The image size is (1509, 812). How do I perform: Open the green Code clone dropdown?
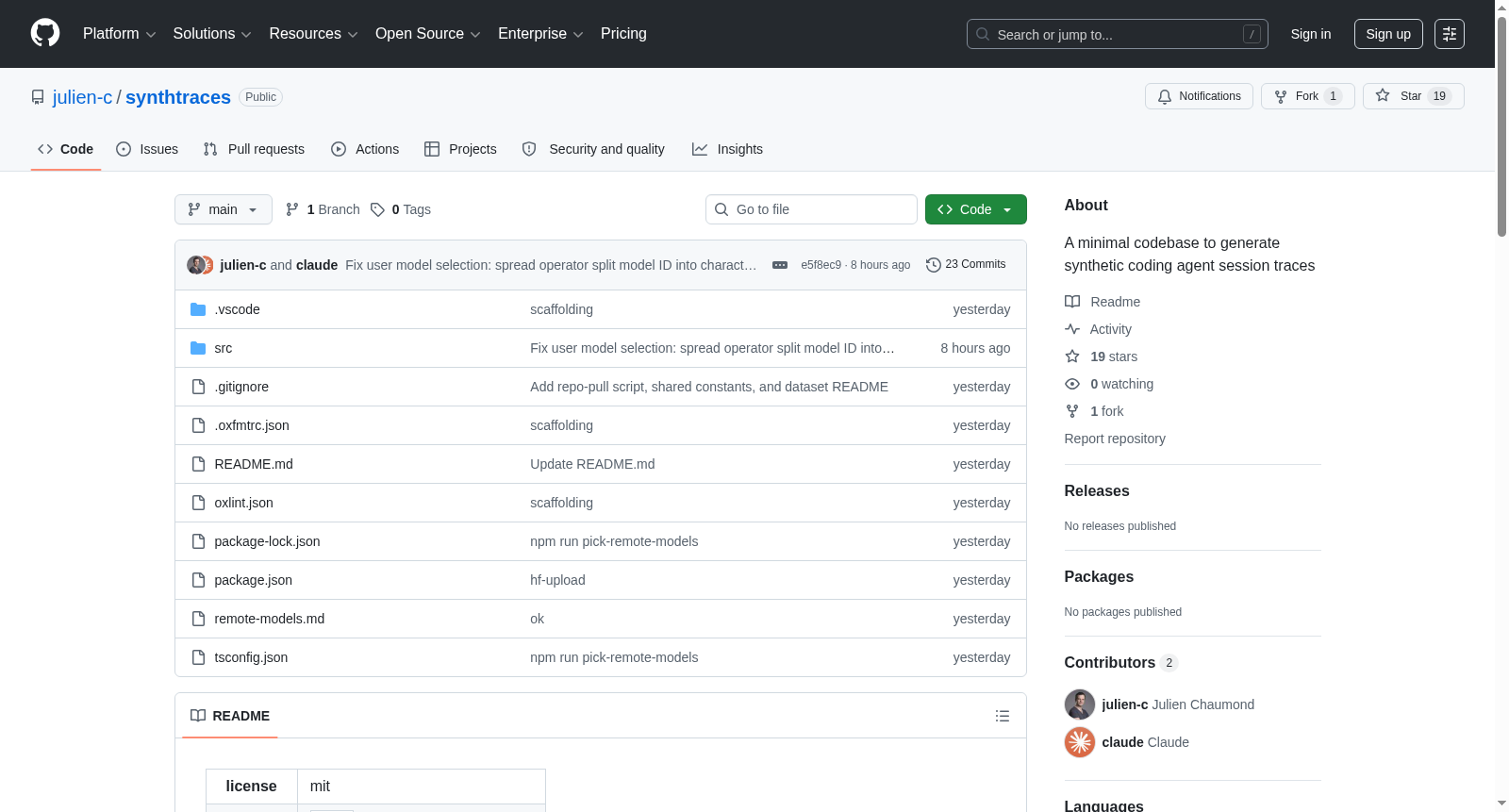coord(976,209)
